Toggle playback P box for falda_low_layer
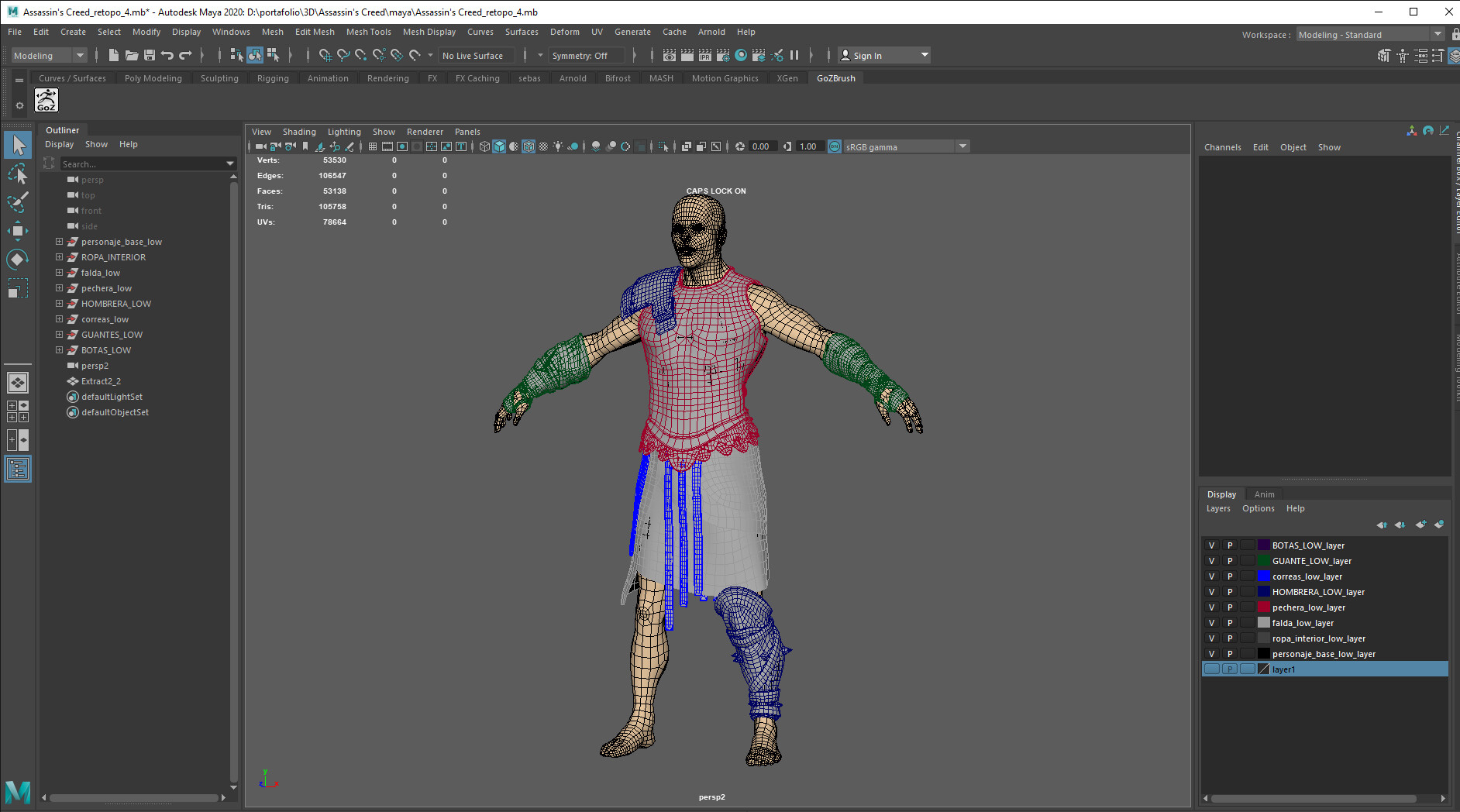Image resolution: width=1460 pixels, height=812 pixels. tap(1229, 623)
